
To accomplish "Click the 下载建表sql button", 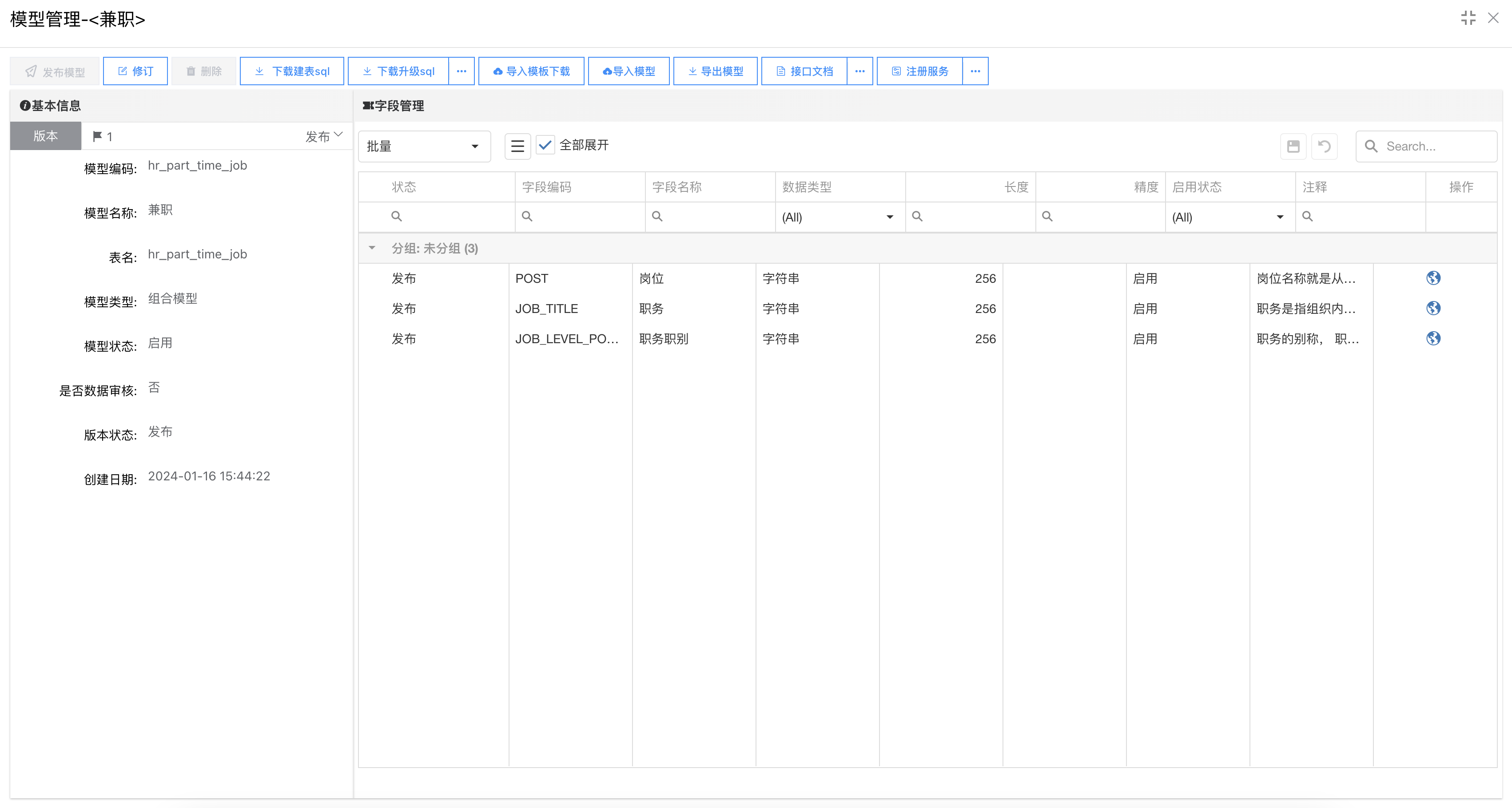I will pyautogui.click(x=292, y=71).
